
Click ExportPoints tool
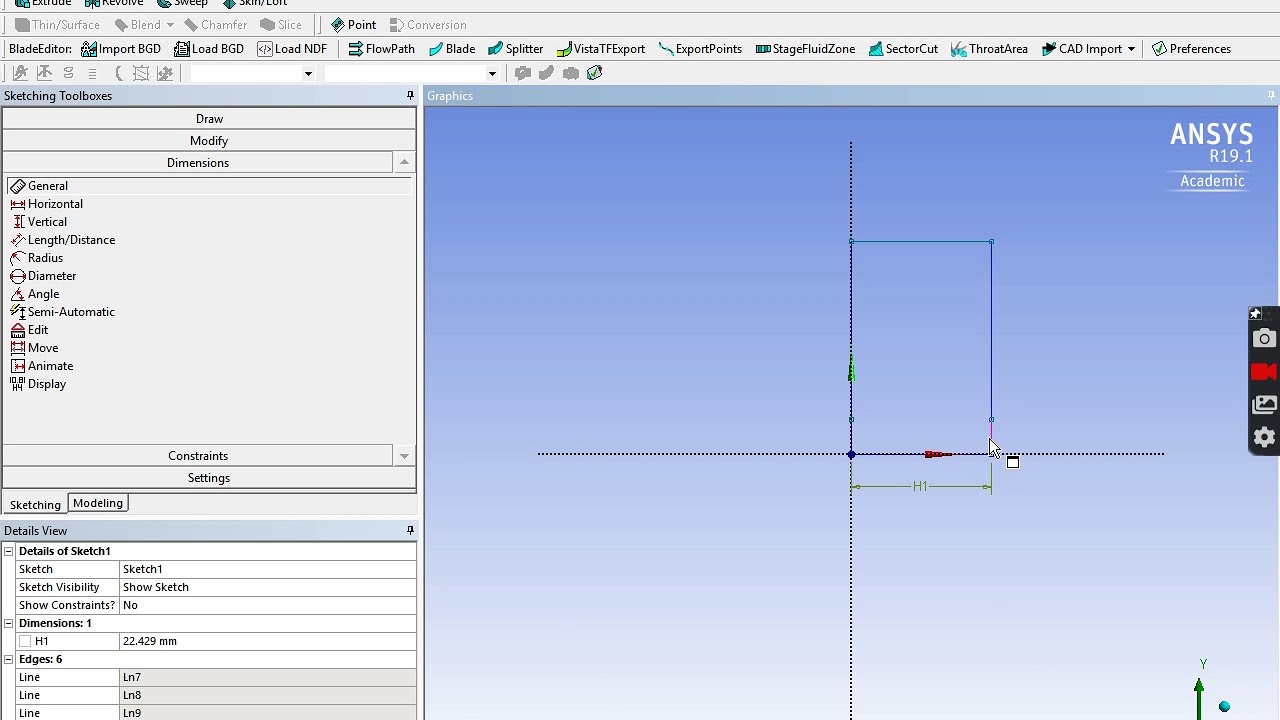(x=700, y=49)
